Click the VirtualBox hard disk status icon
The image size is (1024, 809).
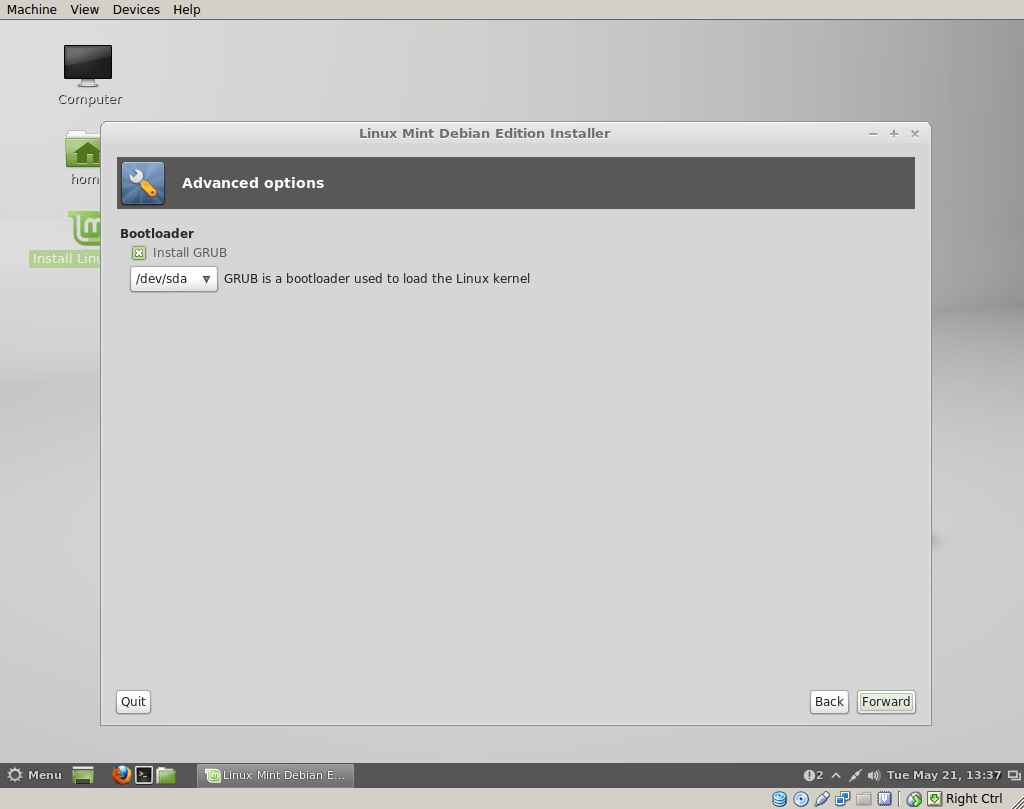coord(780,798)
